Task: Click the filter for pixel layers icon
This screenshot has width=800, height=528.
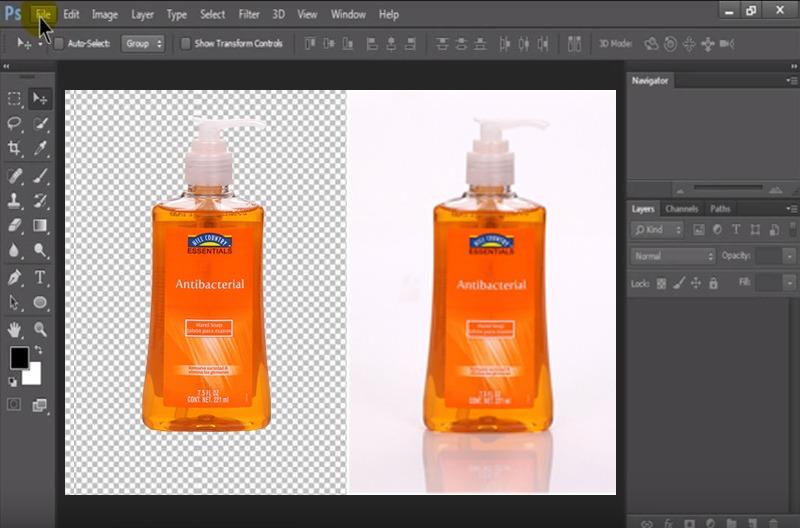Action: 698,230
